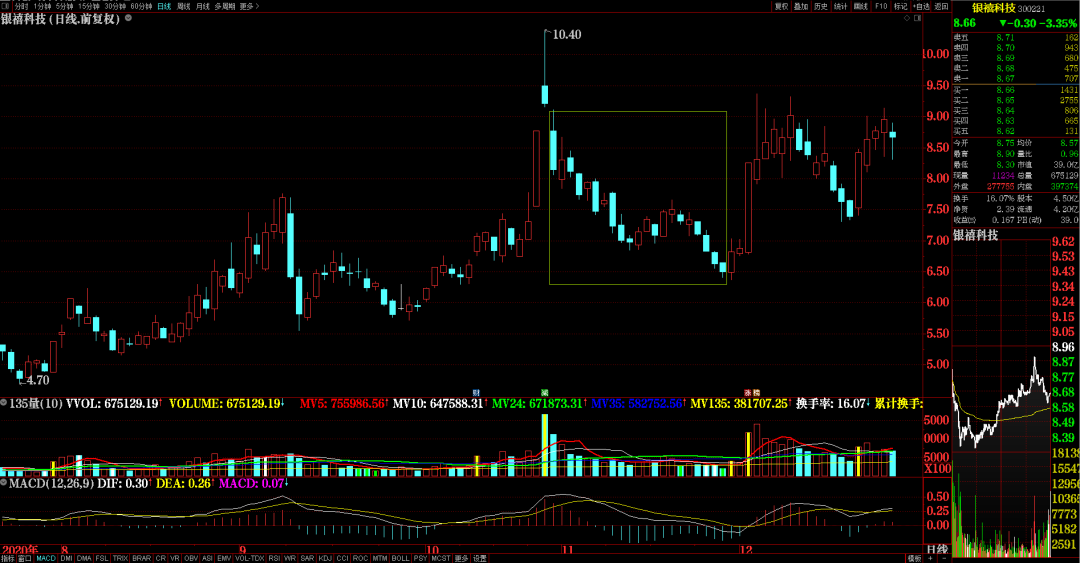Click the 标记 mark button
This screenshot has height=563, width=1080.
click(x=901, y=6)
